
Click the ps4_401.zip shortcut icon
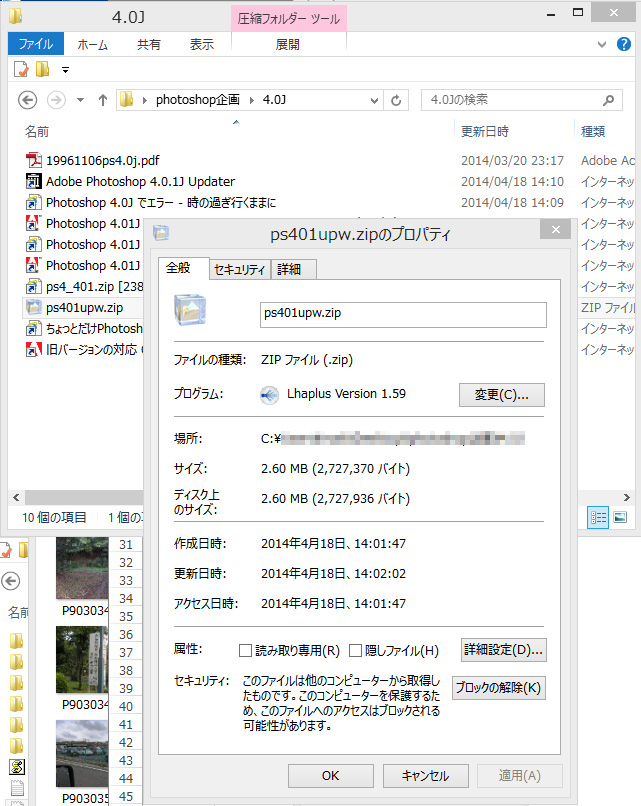[33, 286]
